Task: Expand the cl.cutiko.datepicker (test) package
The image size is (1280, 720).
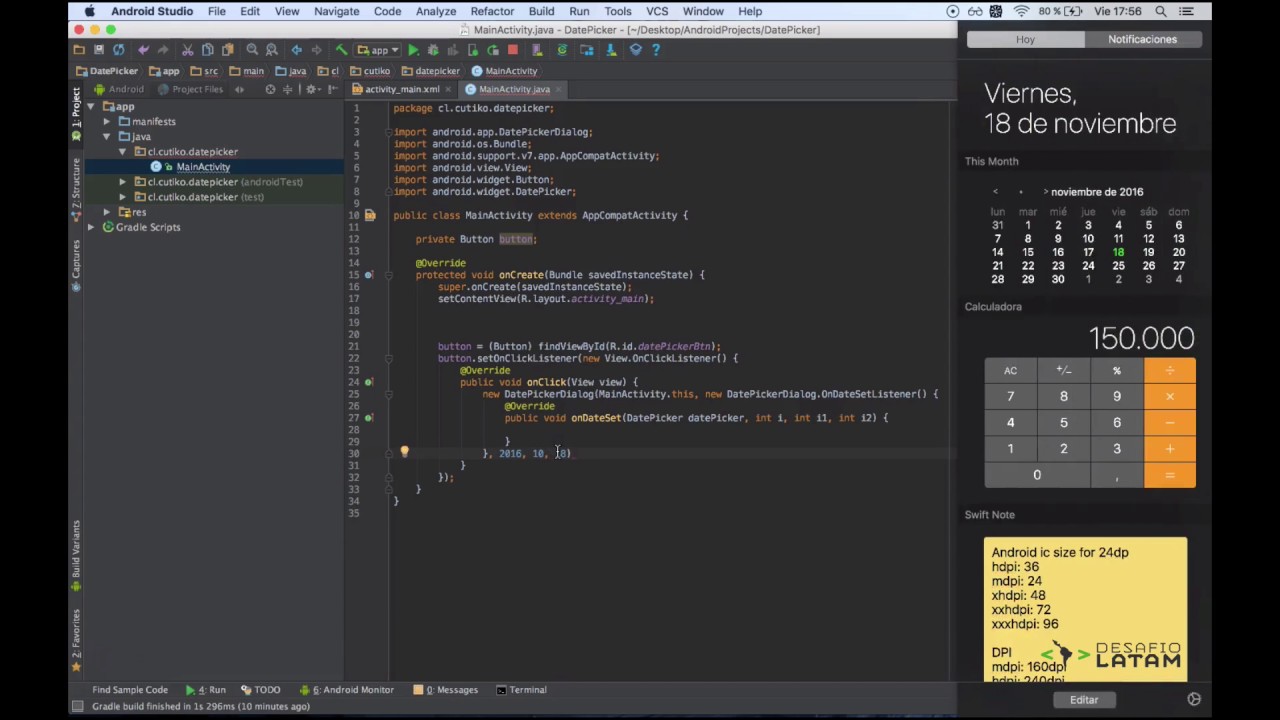Action: click(123, 197)
